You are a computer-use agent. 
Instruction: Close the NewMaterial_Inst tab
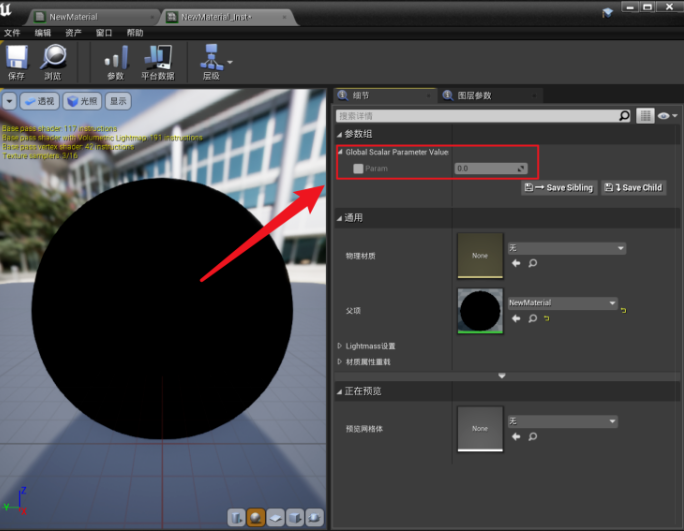click(284, 17)
